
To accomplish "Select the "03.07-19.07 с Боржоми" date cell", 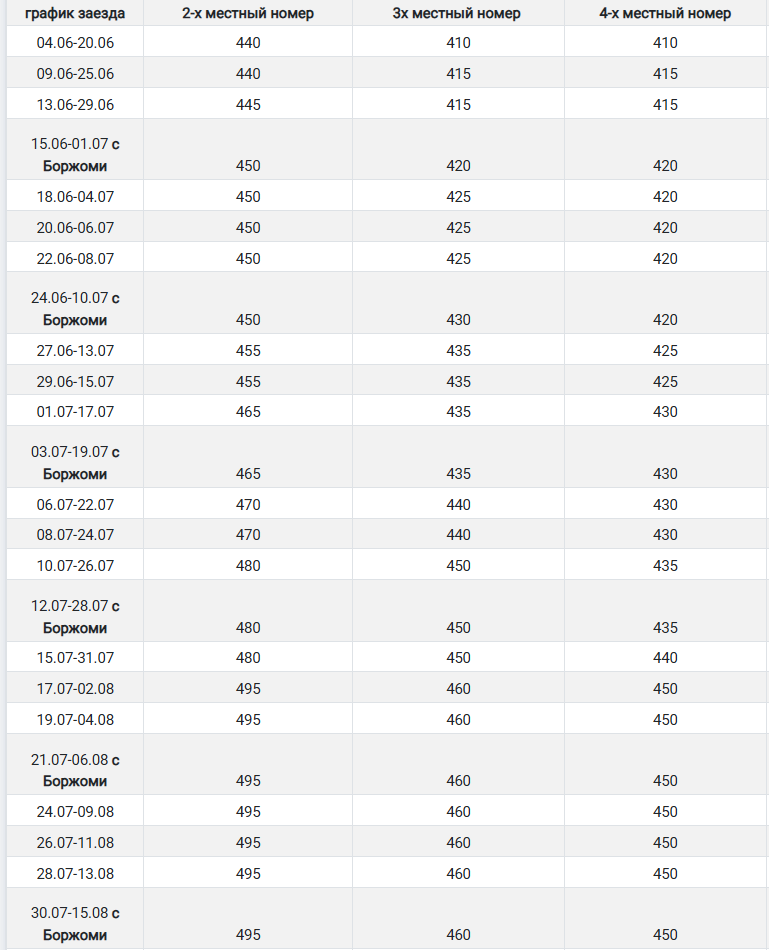I will (x=75, y=463).
